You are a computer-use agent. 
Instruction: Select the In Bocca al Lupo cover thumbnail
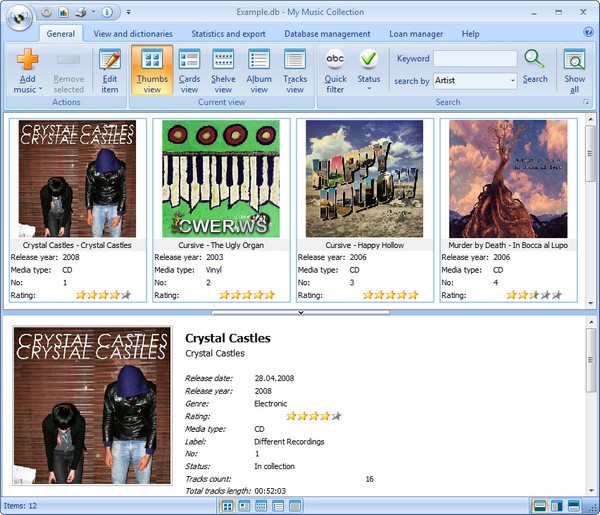pyautogui.click(x=508, y=179)
